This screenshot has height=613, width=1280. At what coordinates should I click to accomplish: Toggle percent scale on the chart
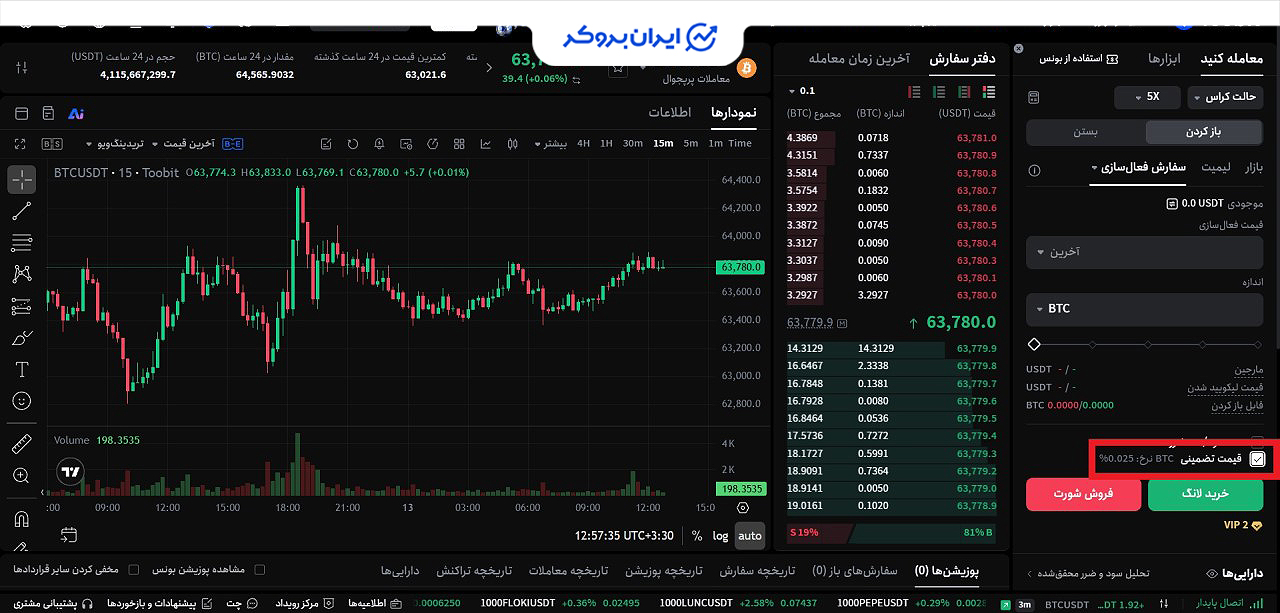click(x=697, y=535)
